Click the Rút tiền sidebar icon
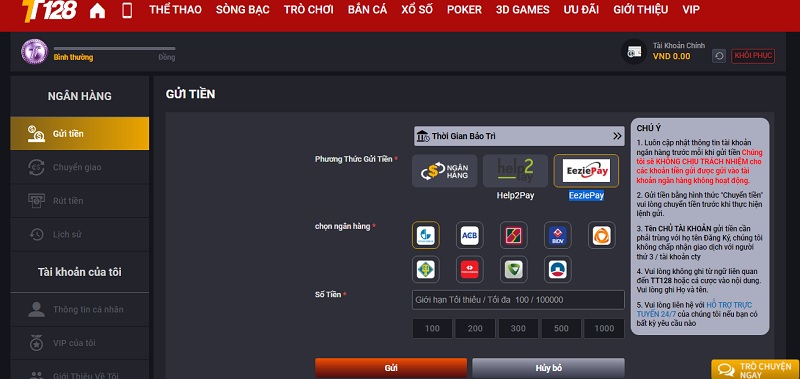 coord(36,201)
